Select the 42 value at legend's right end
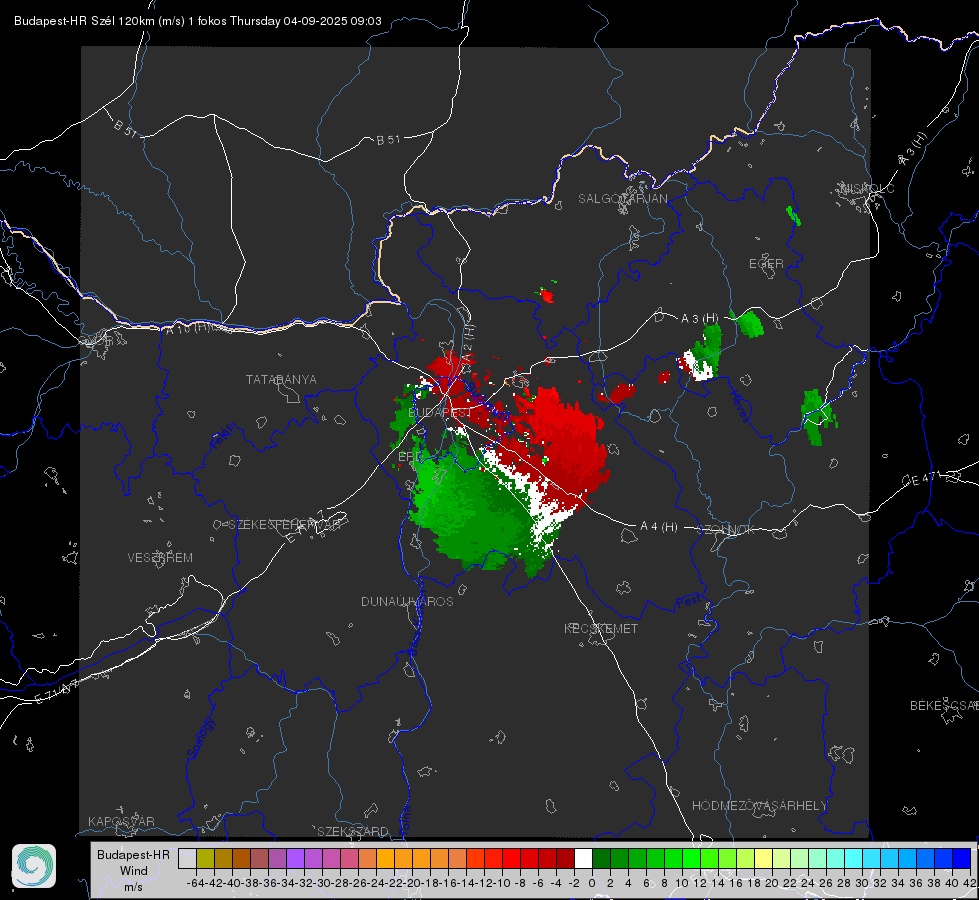Viewport: 979px width, 900px height. tap(969, 883)
